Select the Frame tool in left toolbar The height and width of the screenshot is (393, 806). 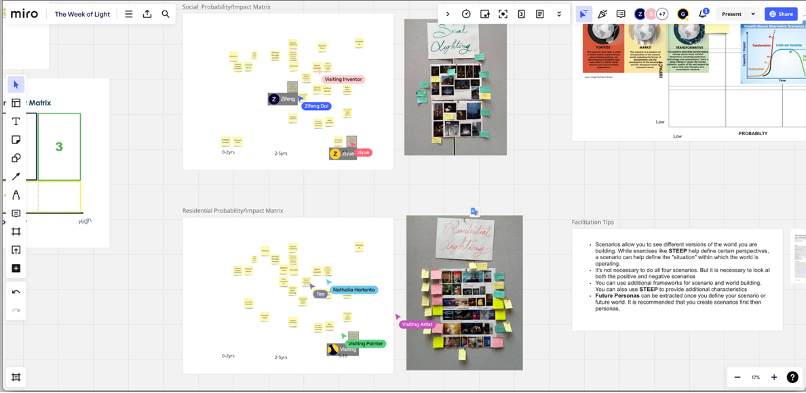[16, 232]
